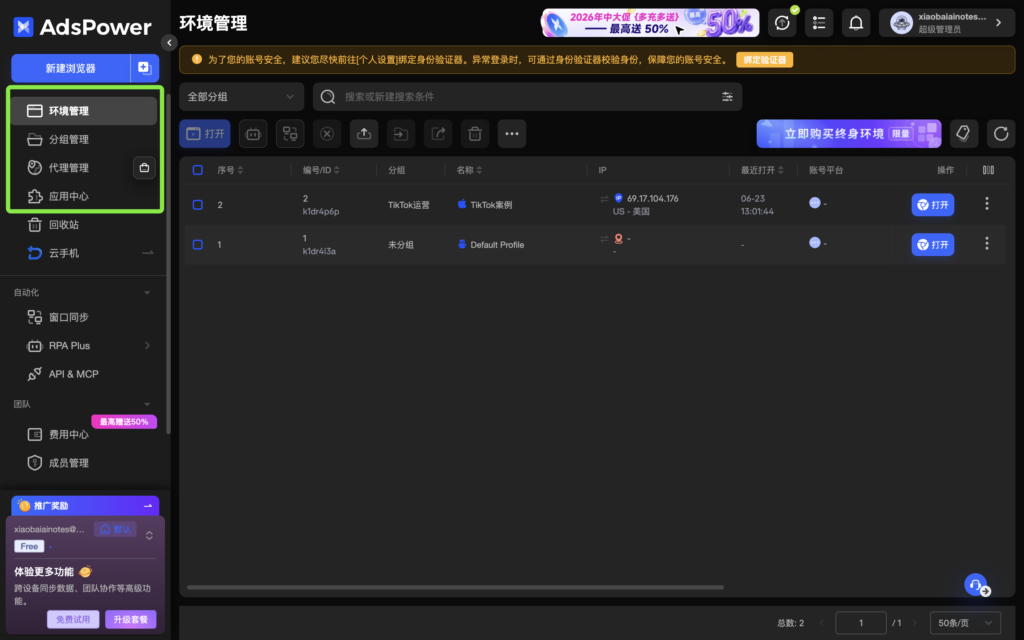Click the 打开 button in the Default Profile row
The width and height of the screenshot is (1024, 640).
coord(933,245)
